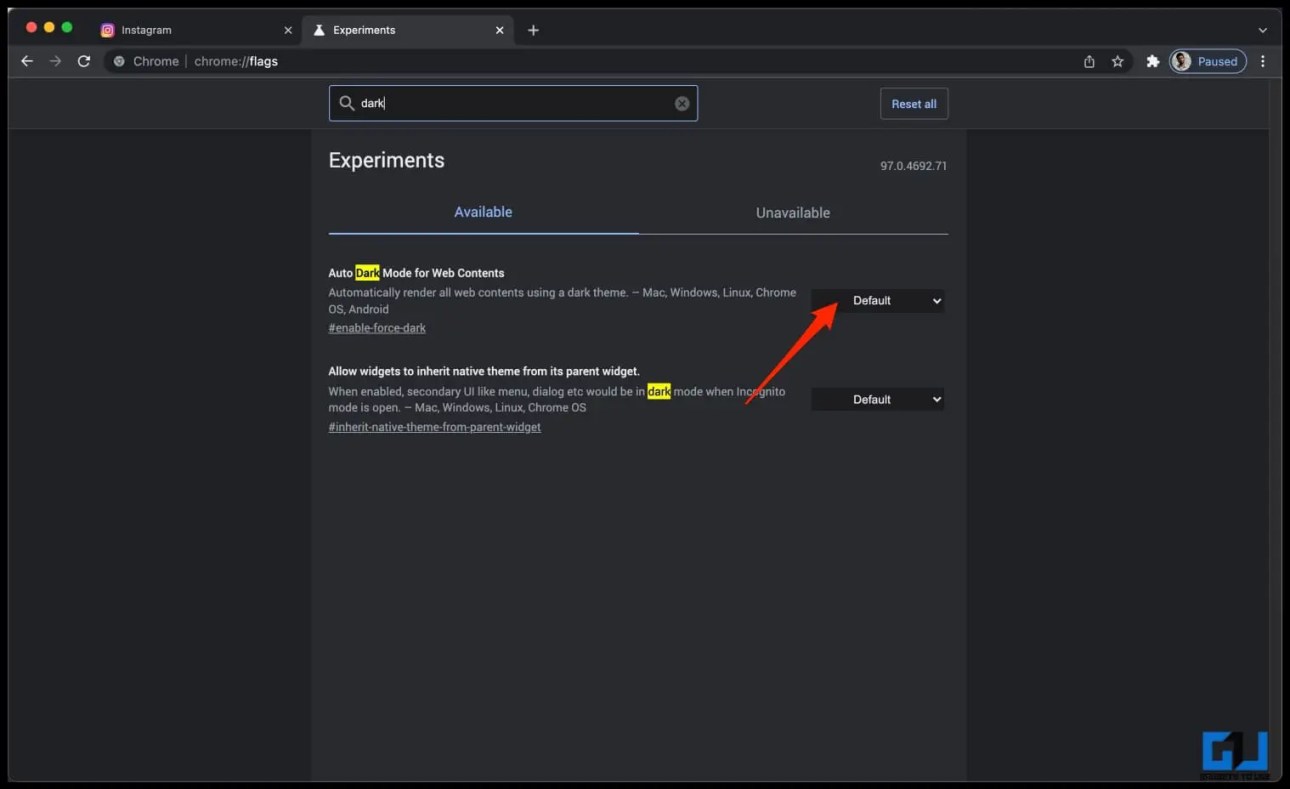Focus the search flags input field
The image size is (1290, 789).
513,103
